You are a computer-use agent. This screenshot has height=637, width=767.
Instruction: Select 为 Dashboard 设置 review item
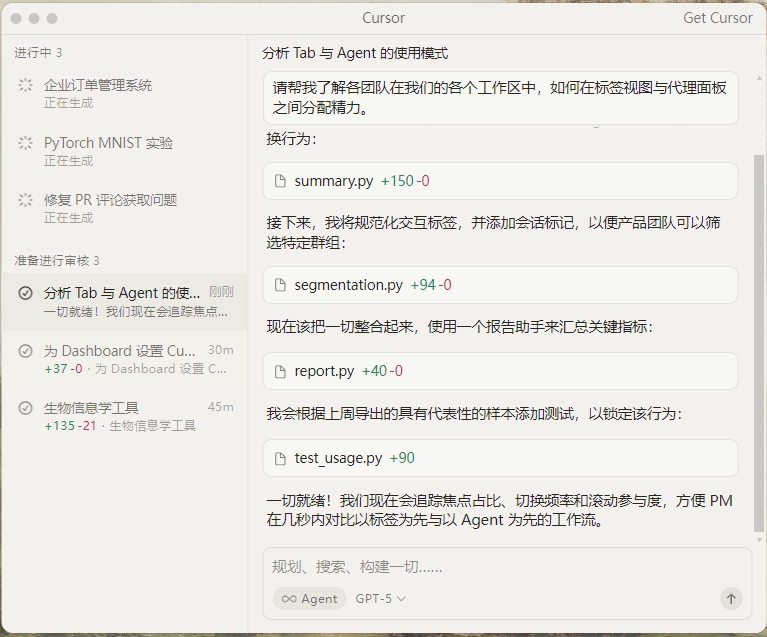pyautogui.click(x=125, y=359)
